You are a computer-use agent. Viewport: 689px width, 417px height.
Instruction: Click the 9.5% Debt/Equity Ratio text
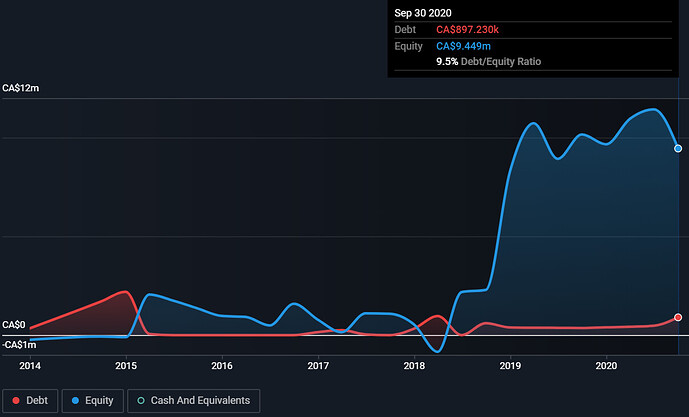489,62
